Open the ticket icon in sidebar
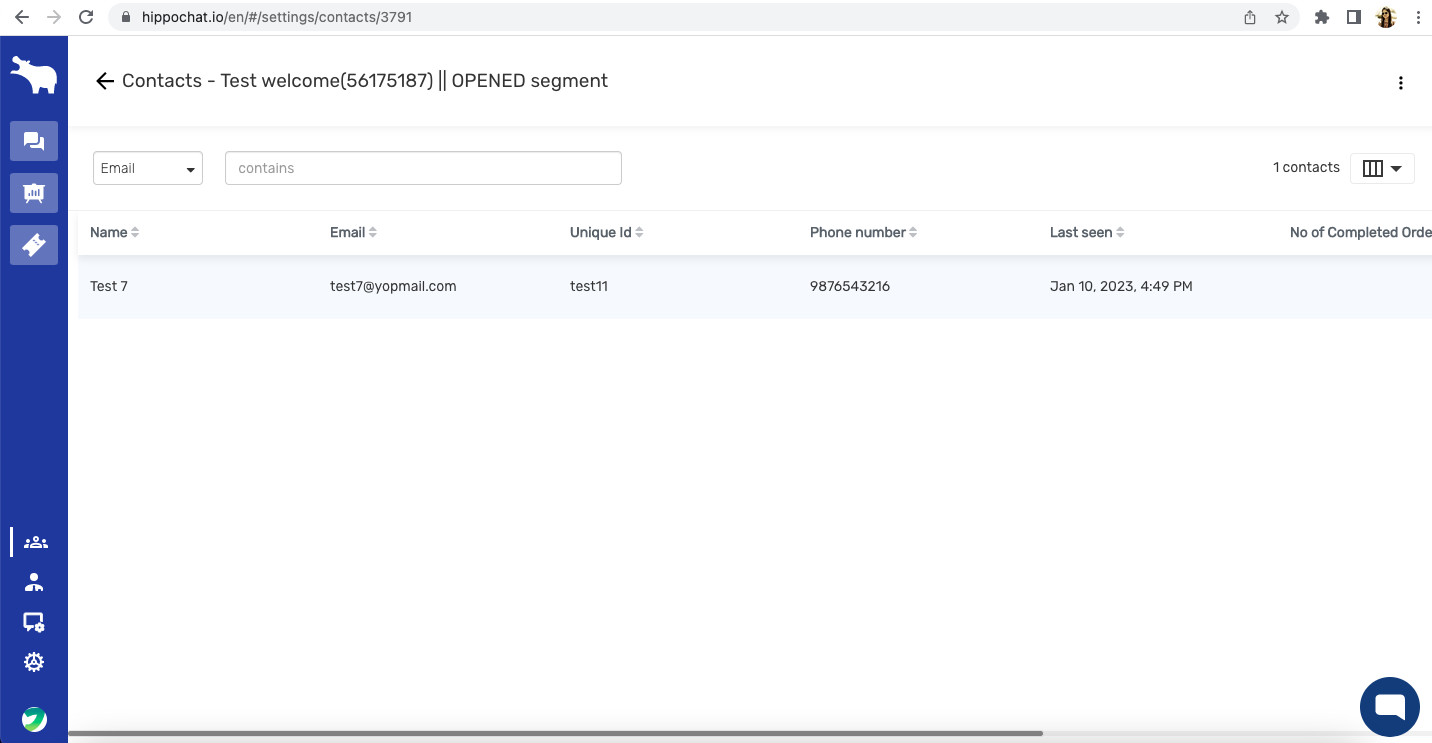Screen dimensions: 1432x743 point(34,245)
